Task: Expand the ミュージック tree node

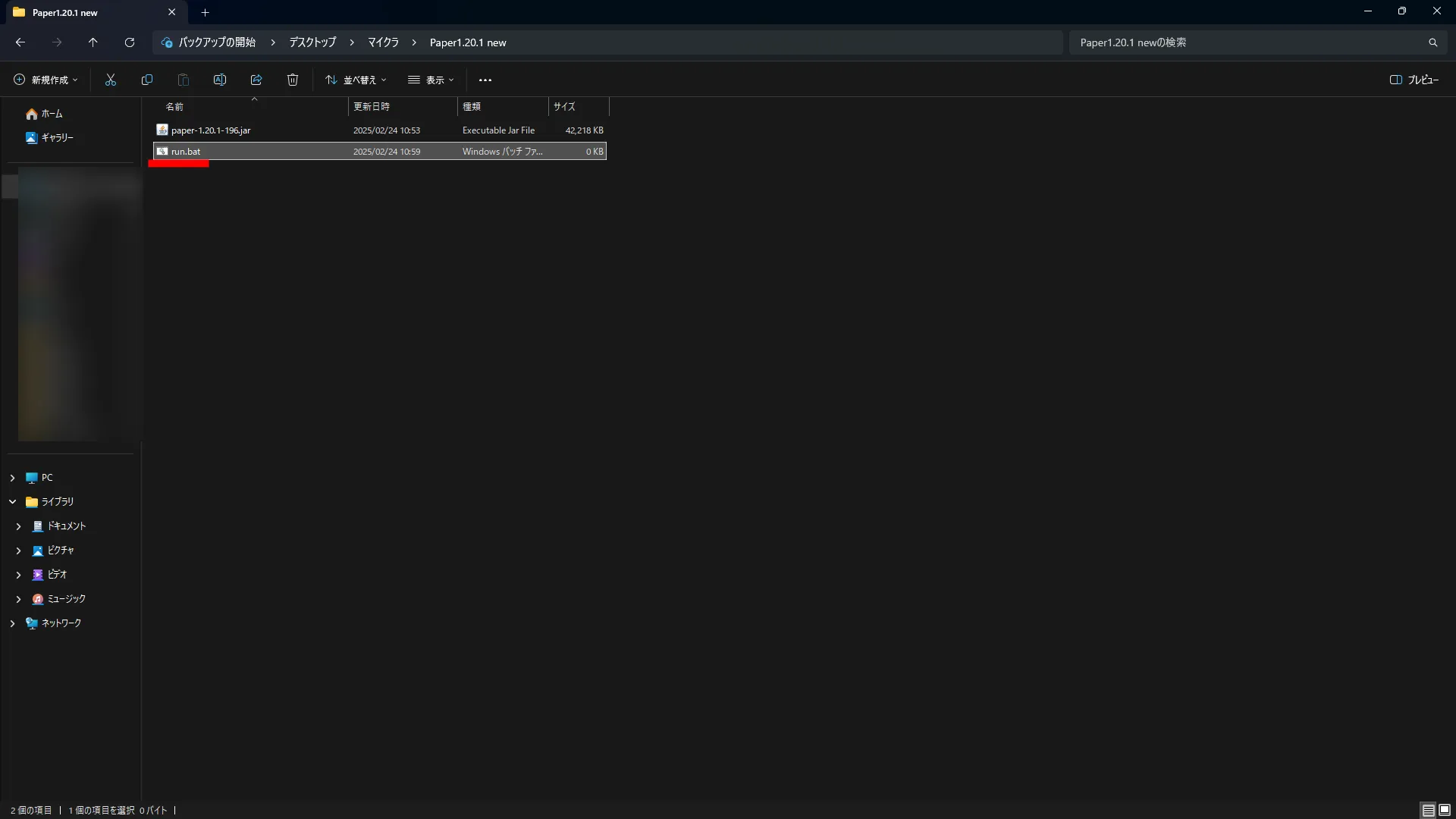Action: pyautogui.click(x=18, y=599)
